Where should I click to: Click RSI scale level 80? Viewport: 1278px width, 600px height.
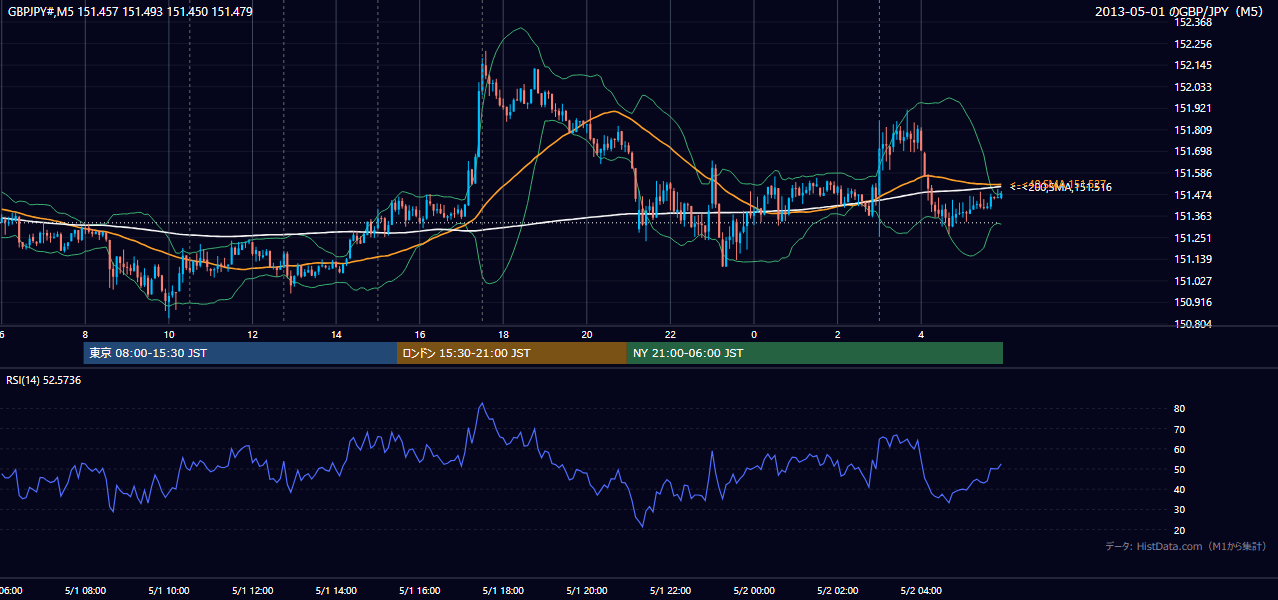pos(1179,409)
